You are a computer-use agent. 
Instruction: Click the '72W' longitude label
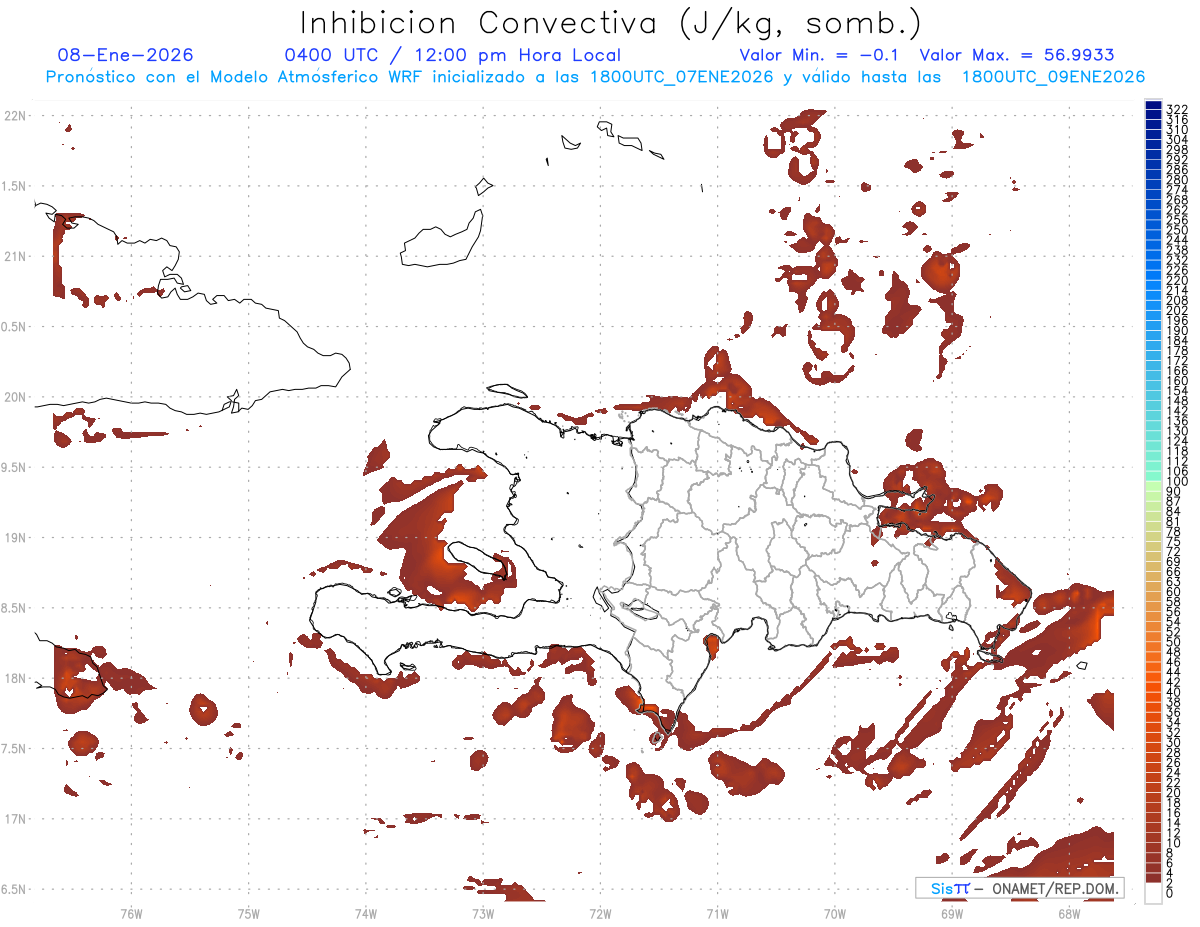click(601, 913)
